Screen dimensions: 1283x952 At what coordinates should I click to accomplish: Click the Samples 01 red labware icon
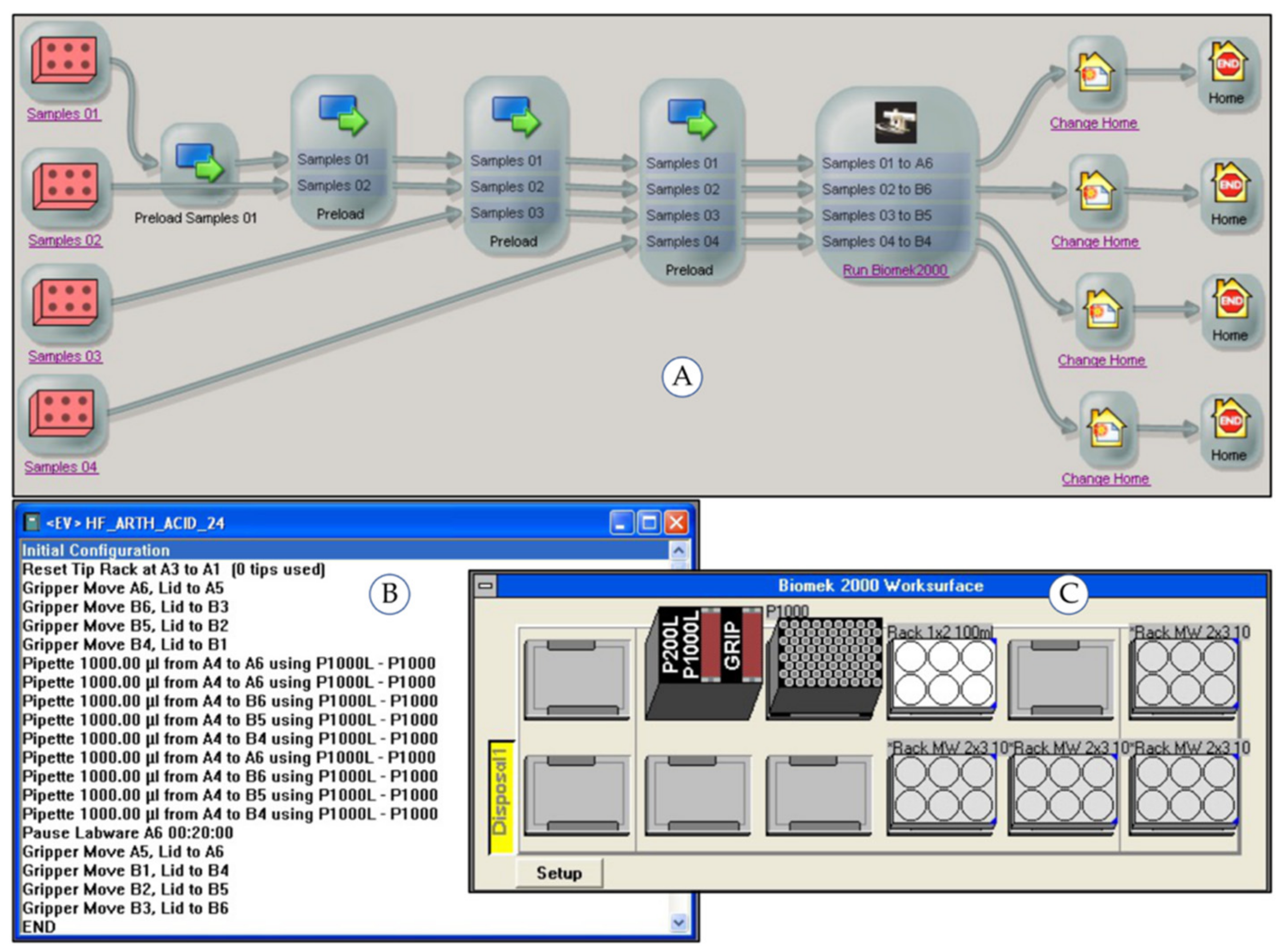pyautogui.click(x=64, y=60)
